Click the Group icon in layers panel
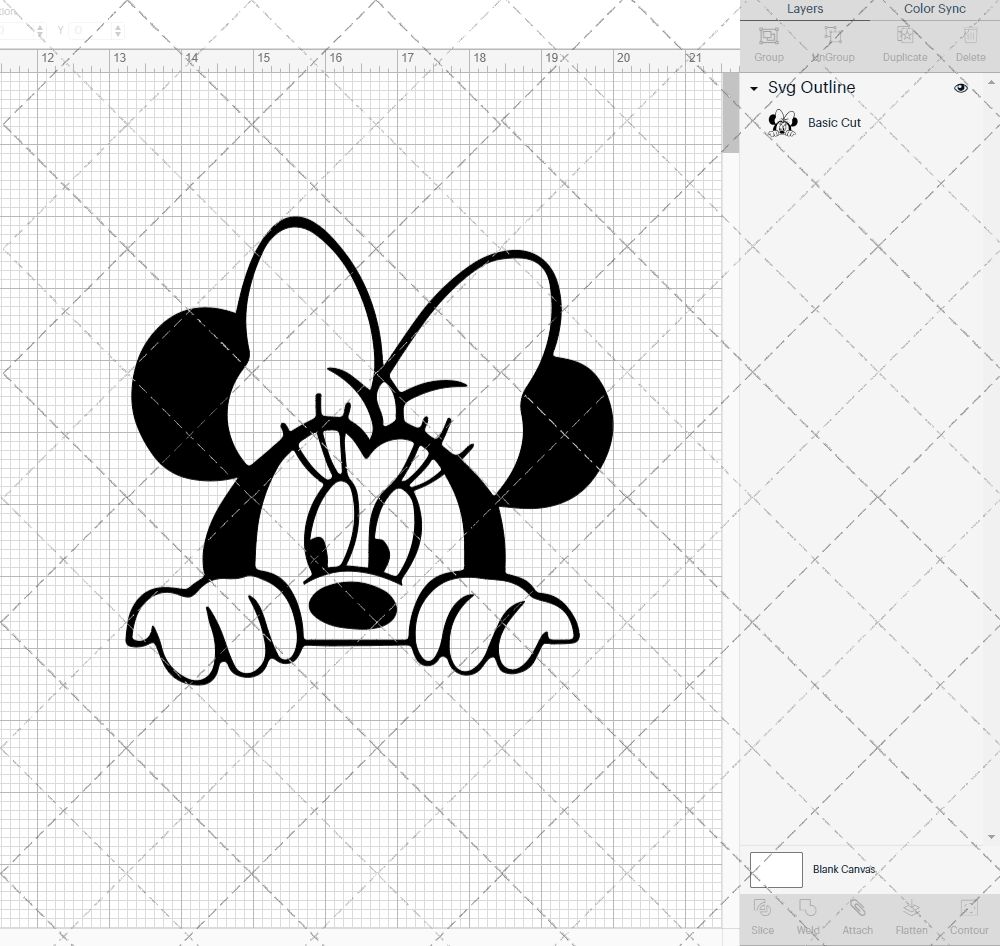 tap(768, 35)
